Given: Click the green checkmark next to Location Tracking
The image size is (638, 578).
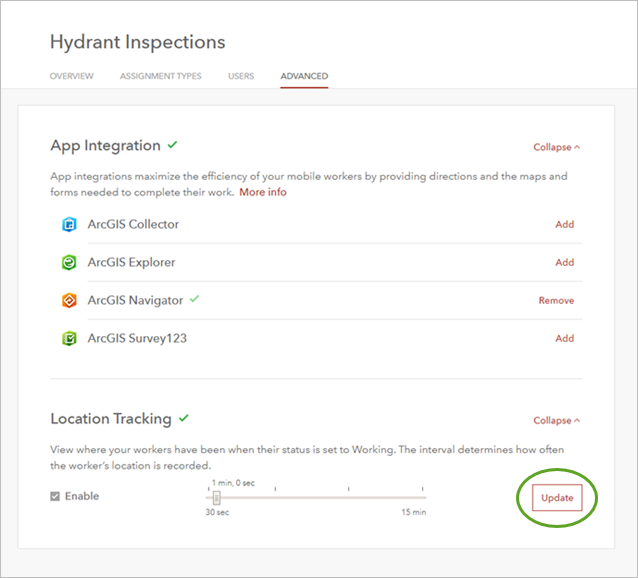Looking at the screenshot, I should 184,418.
